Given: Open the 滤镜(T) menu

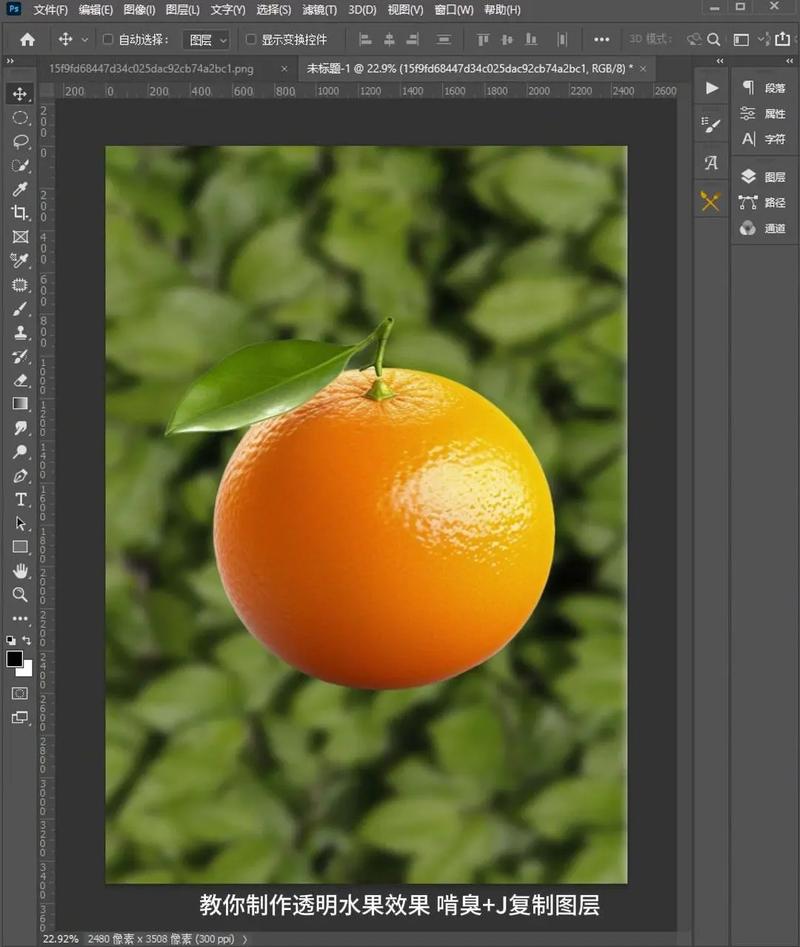Looking at the screenshot, I should (319, 10).
